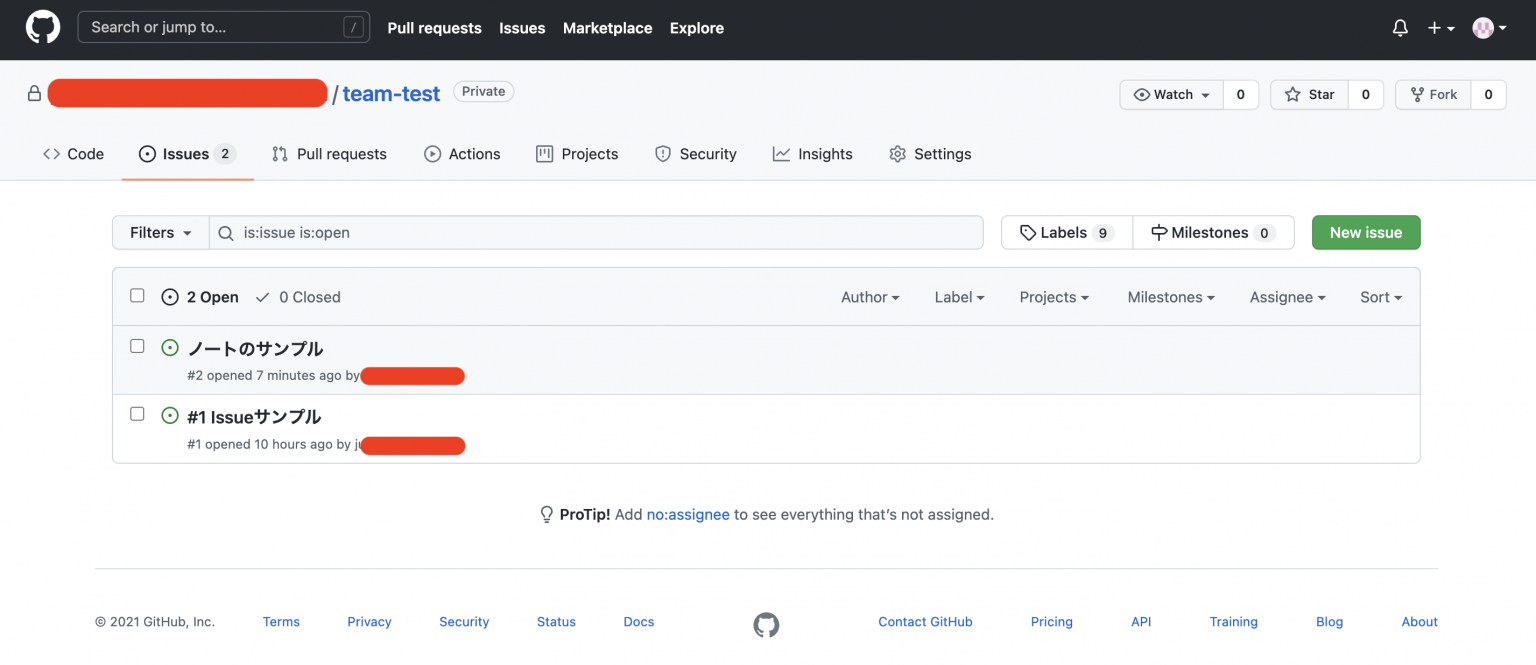Click the Star button for repository

click(1310, 94)
